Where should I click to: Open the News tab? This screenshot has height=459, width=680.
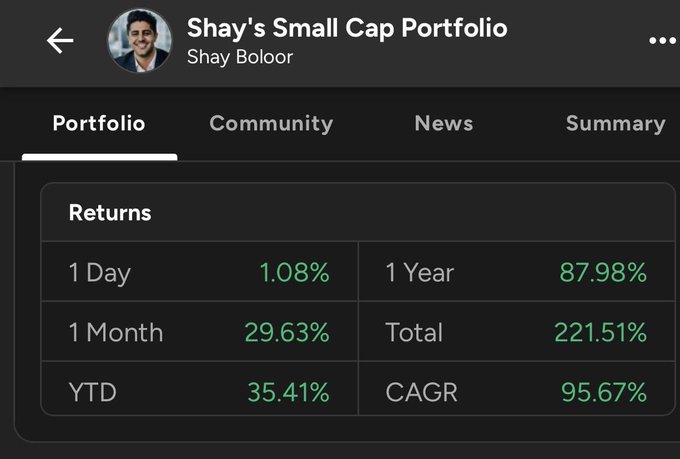tap(443, 124)
